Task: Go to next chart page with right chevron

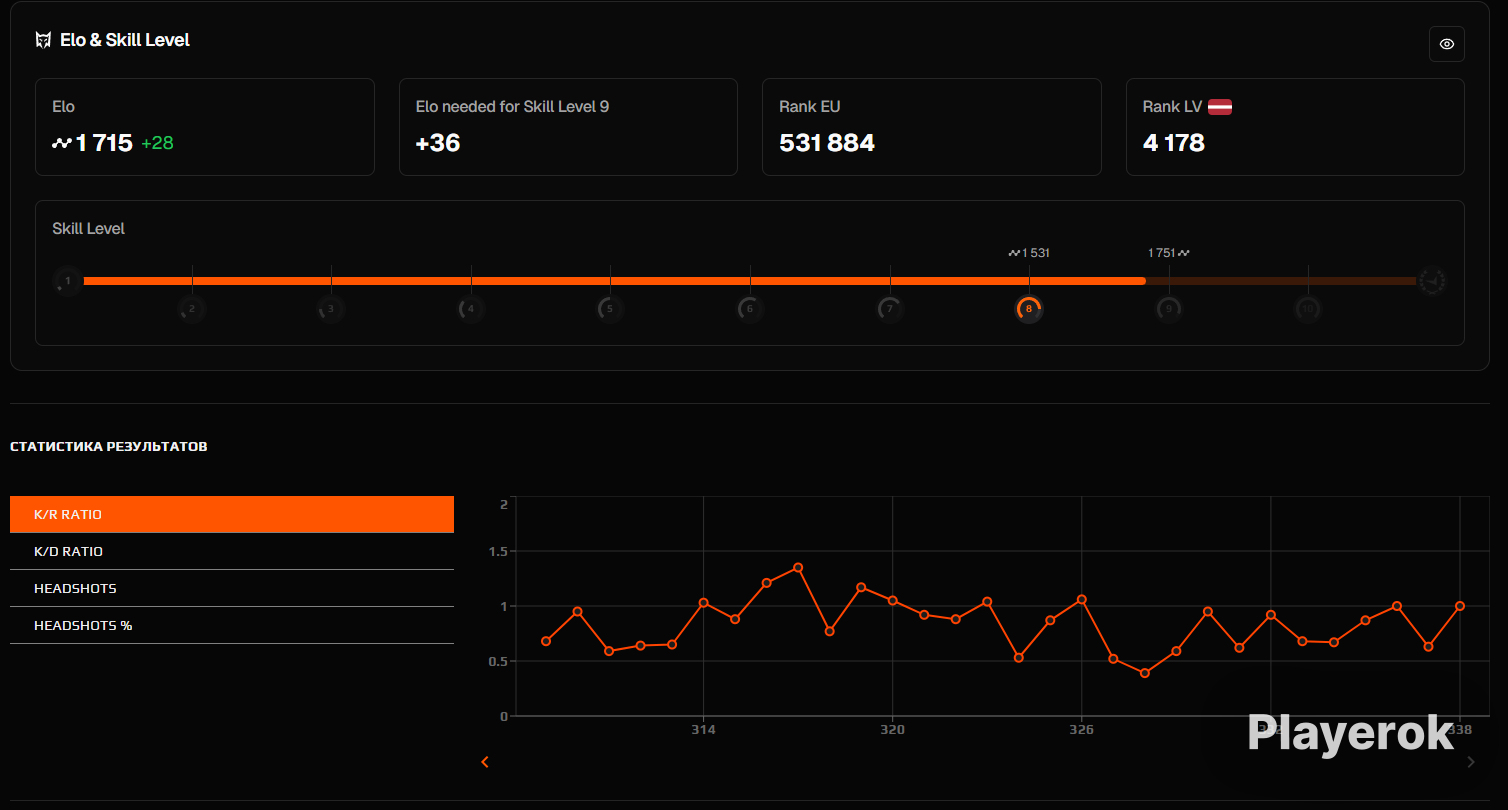Action: (1470, 762)
